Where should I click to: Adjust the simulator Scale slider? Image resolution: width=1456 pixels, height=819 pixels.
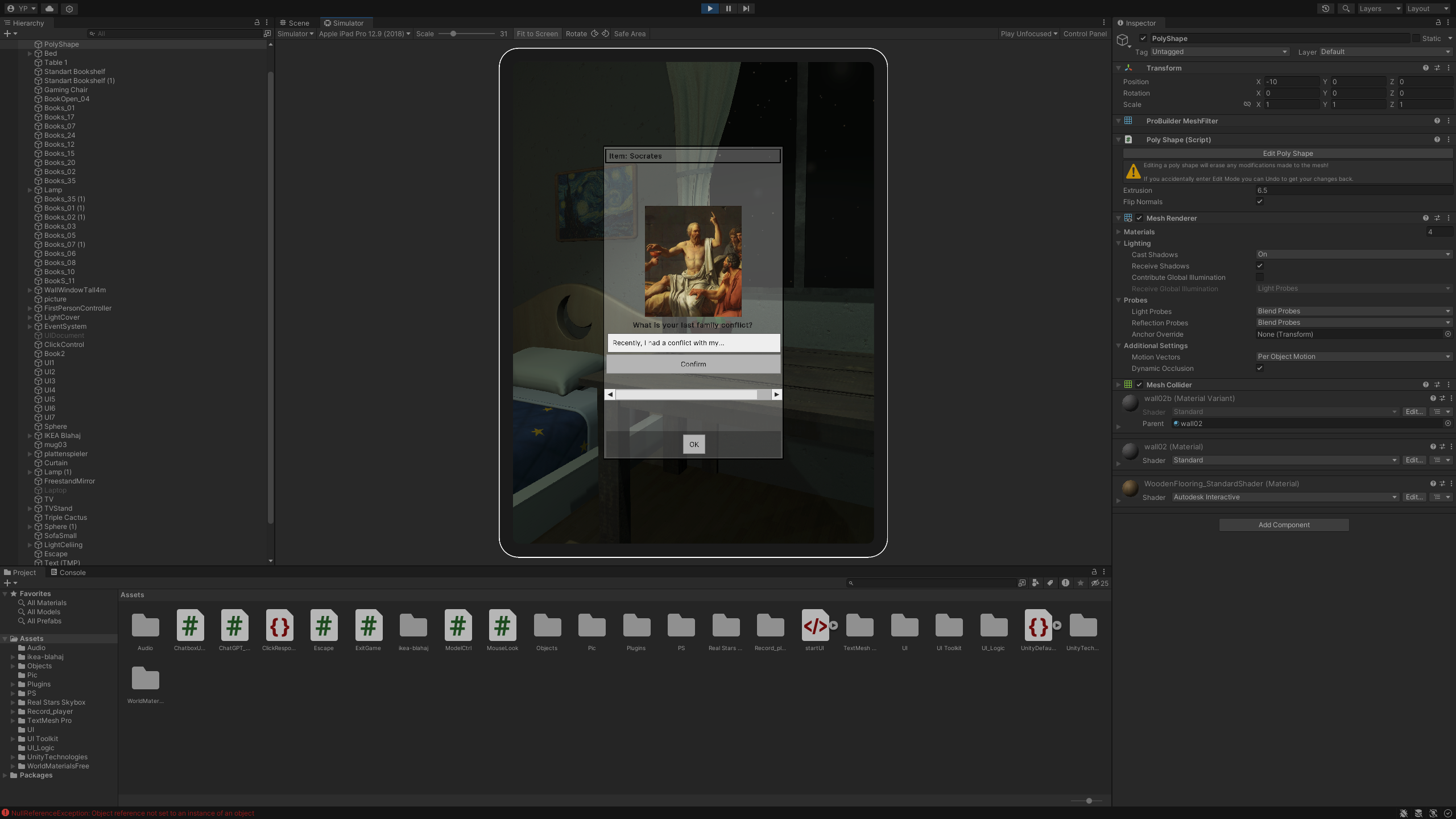(453, 34)
